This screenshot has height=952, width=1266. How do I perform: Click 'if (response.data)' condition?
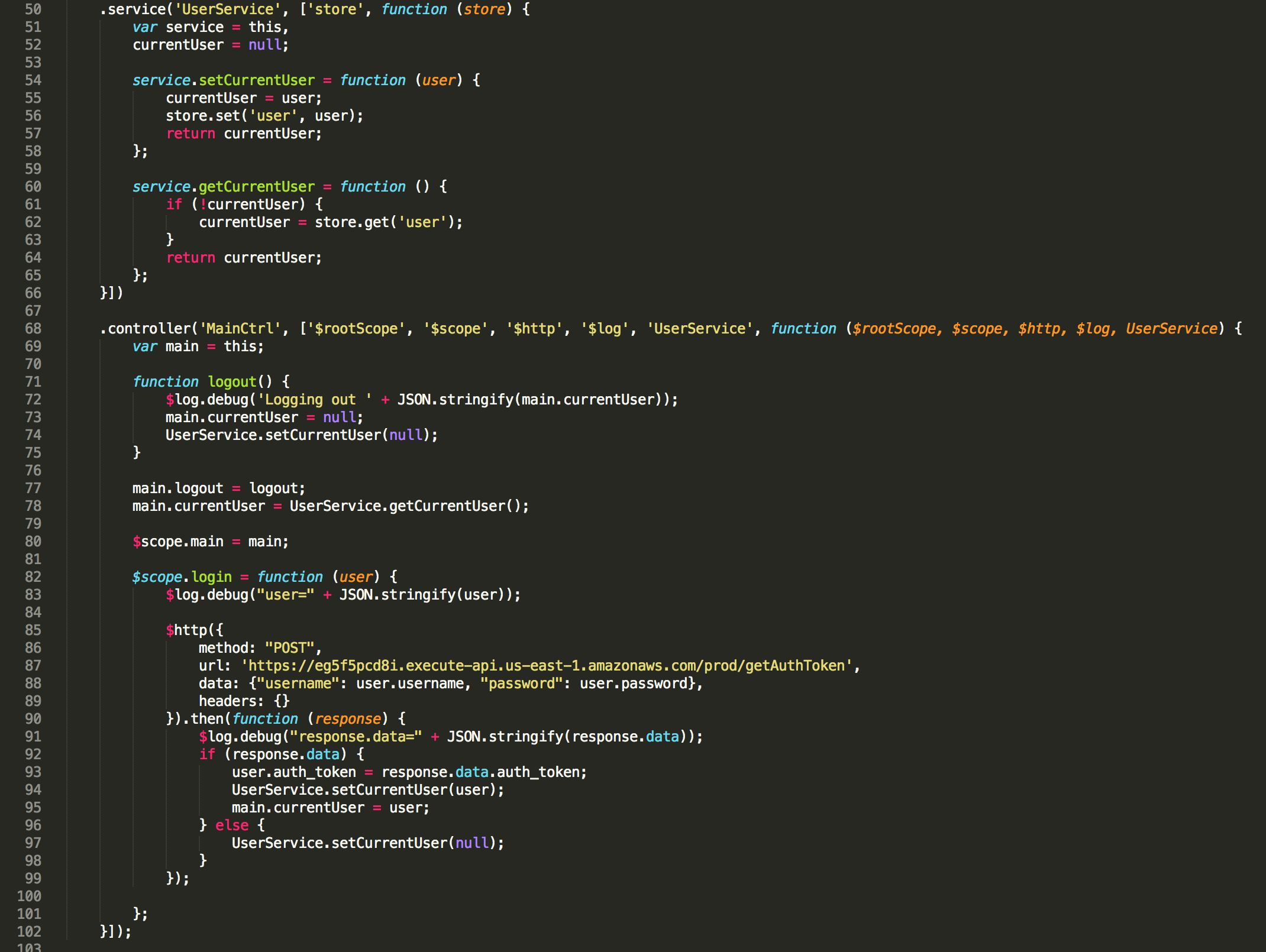point(273,755)
